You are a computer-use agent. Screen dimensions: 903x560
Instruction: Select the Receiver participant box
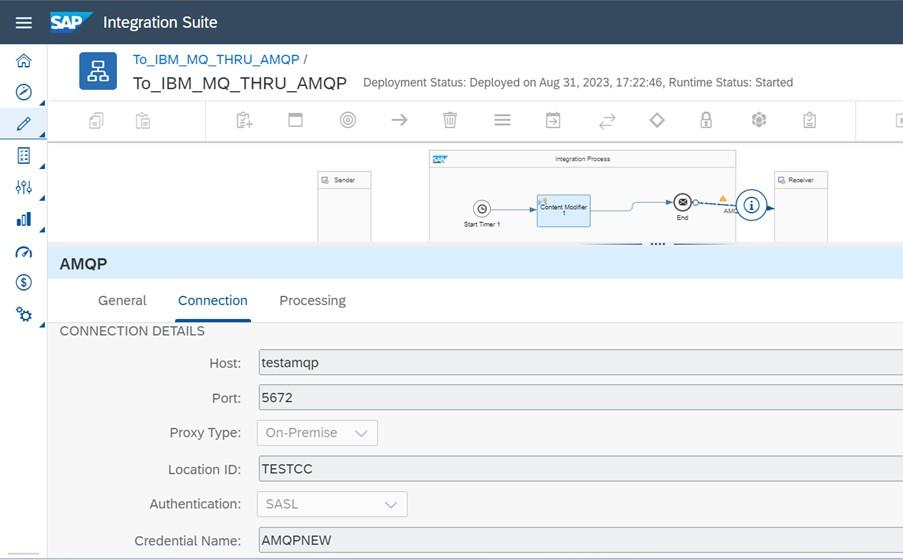801,206
